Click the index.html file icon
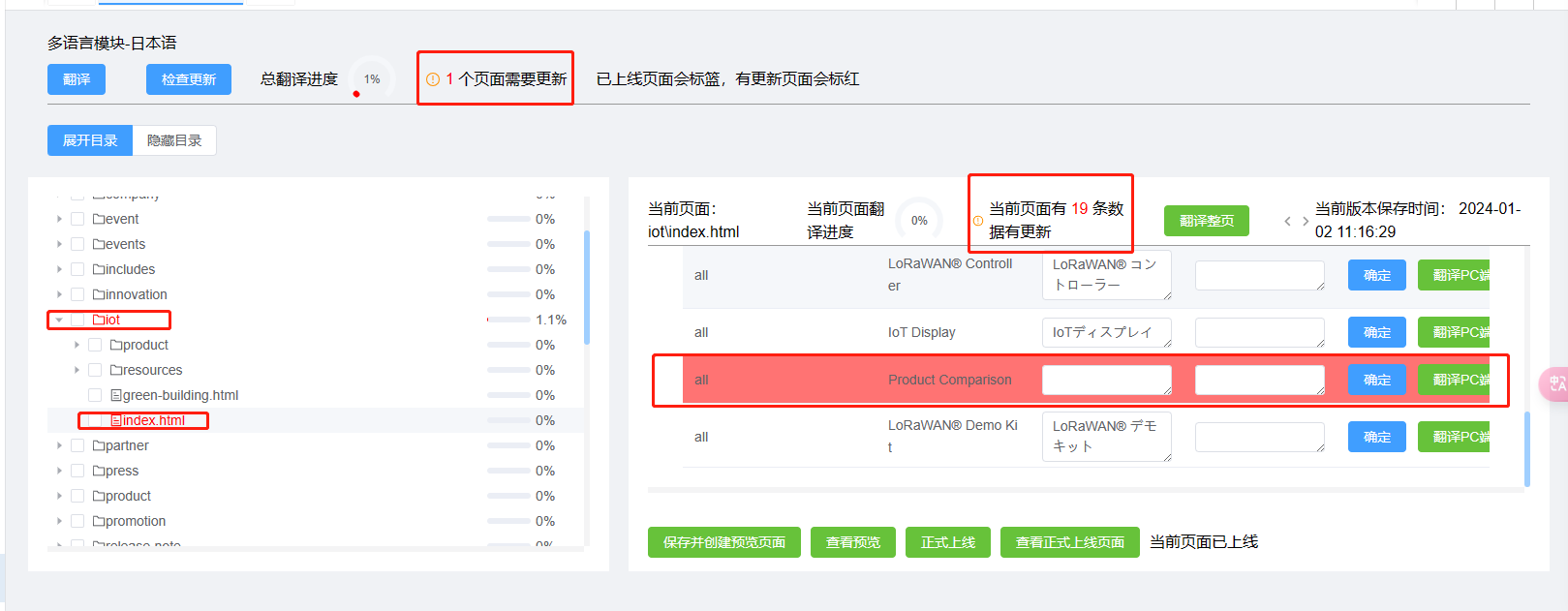 click(116, 420)
